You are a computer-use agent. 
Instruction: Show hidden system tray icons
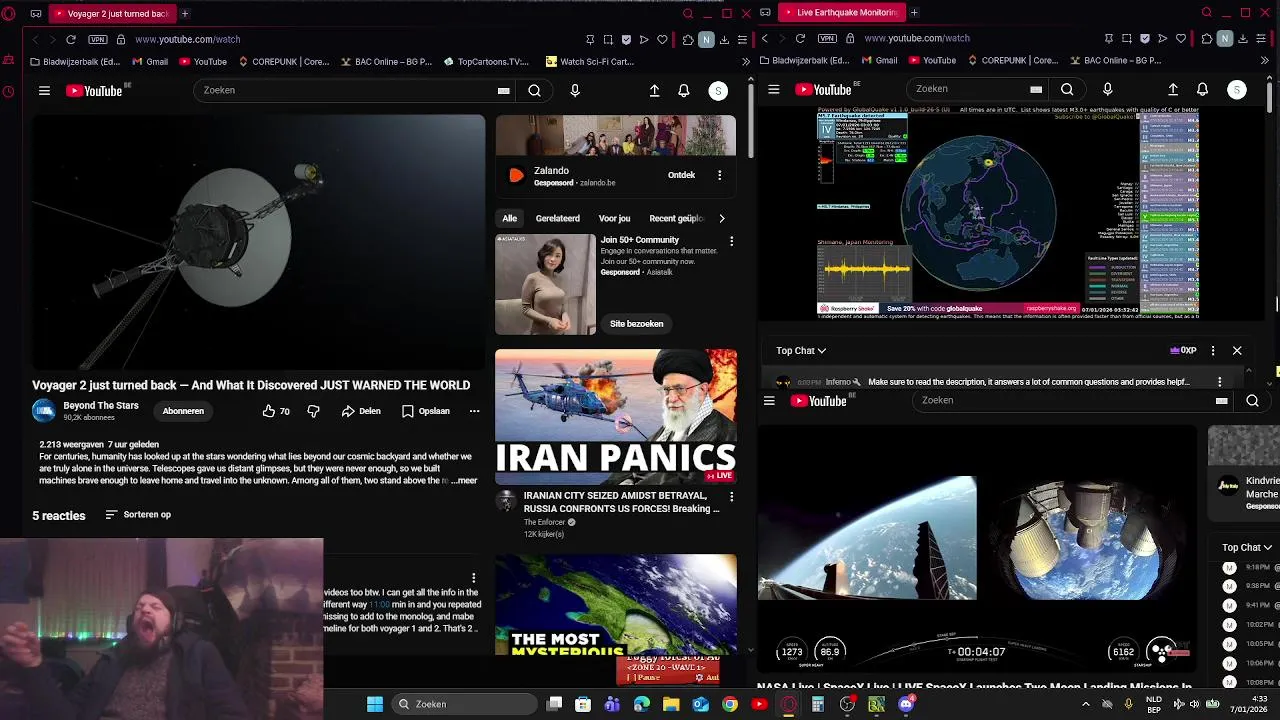tap(1086, 704)
